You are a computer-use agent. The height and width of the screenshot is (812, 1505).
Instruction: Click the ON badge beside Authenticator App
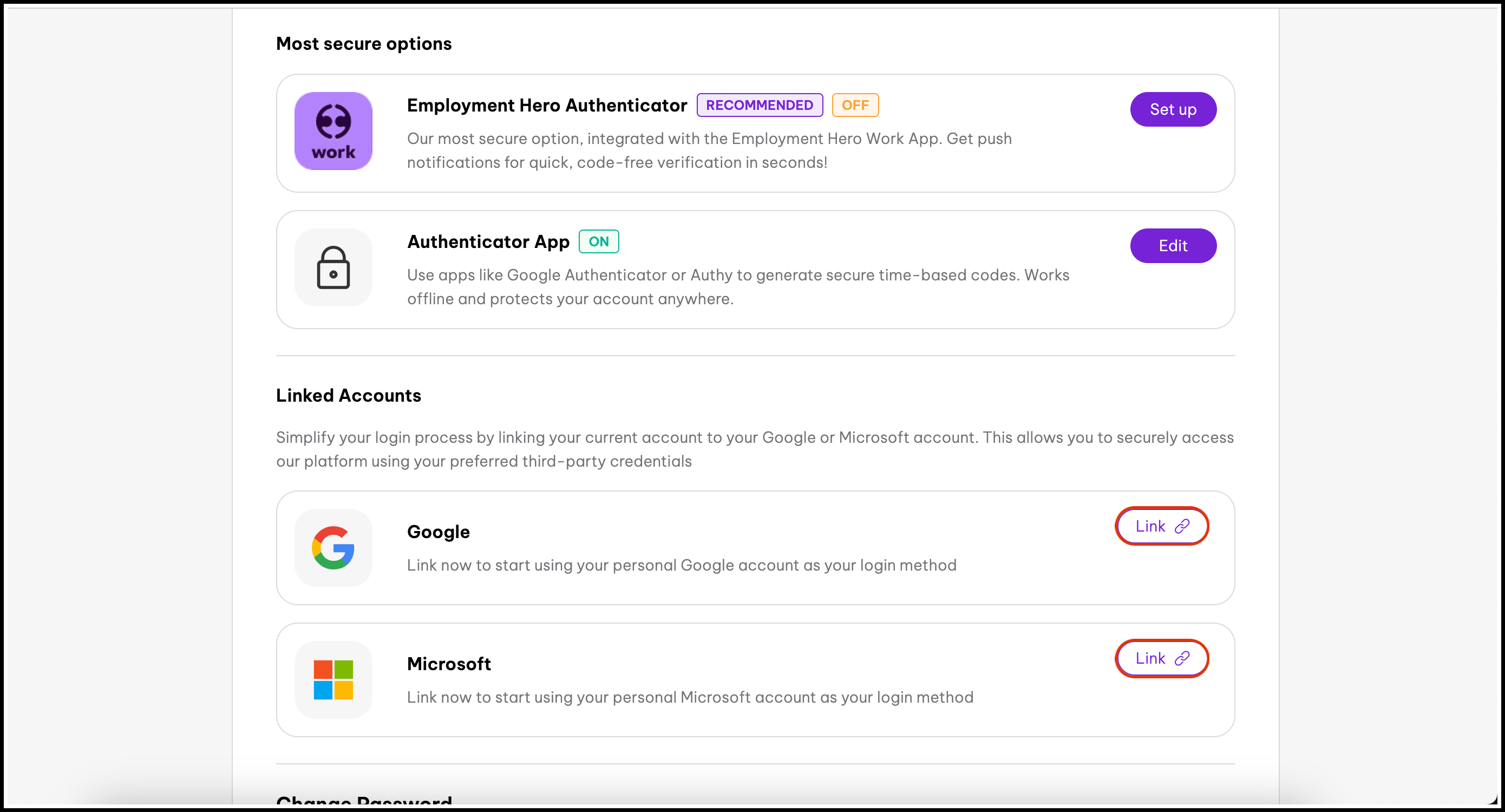(598, 242)
